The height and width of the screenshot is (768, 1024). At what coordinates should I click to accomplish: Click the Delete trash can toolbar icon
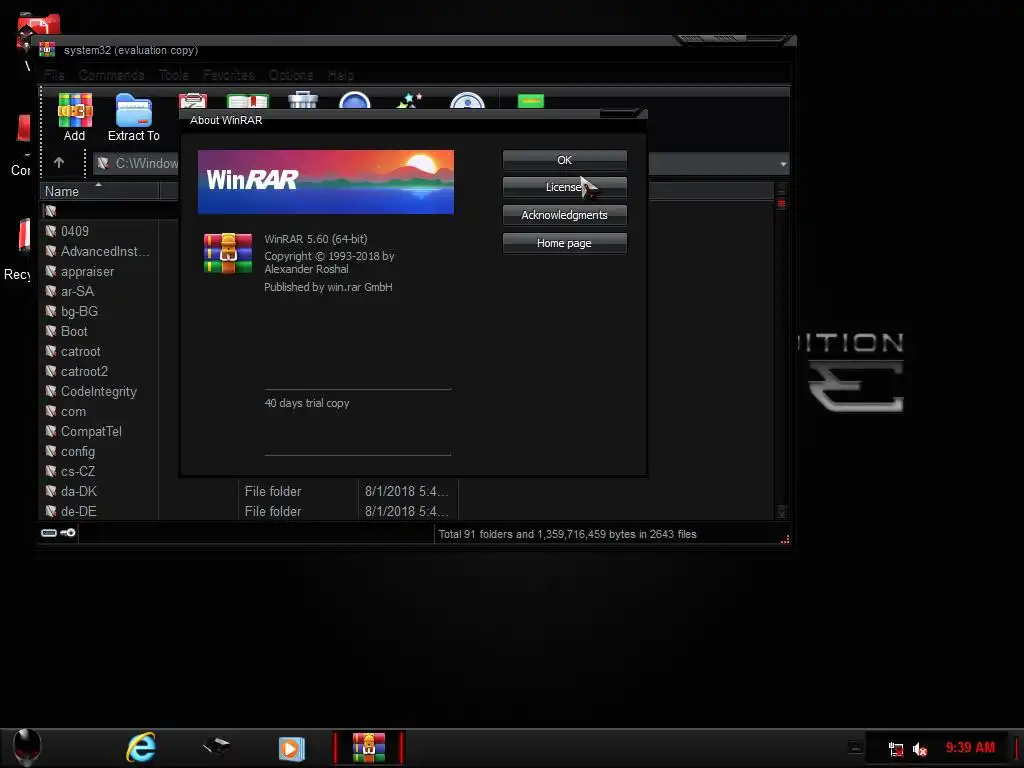pyautogui.click(x=302, y=101)
